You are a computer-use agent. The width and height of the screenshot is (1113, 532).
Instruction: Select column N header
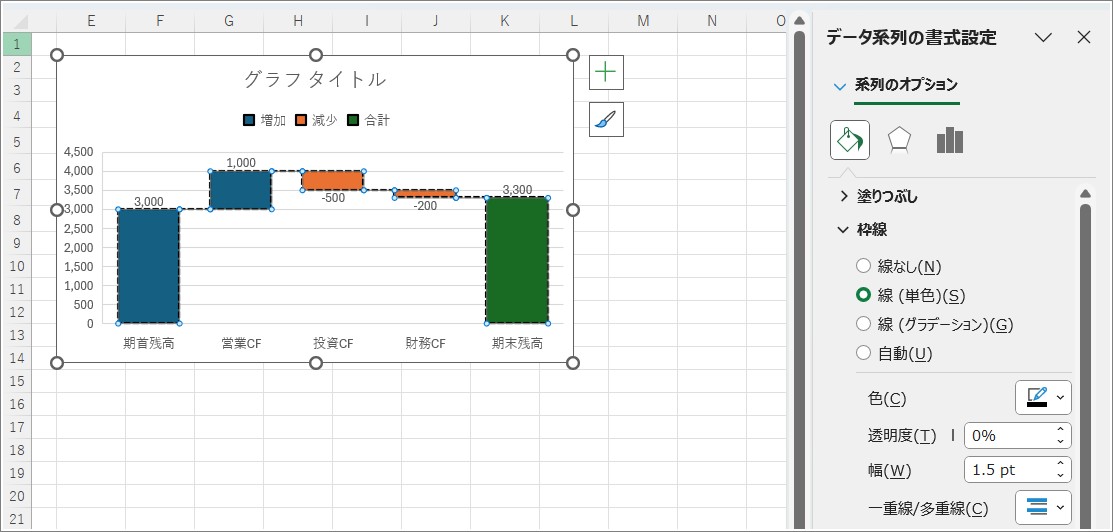pyautogui.click(x=712, y=21)
